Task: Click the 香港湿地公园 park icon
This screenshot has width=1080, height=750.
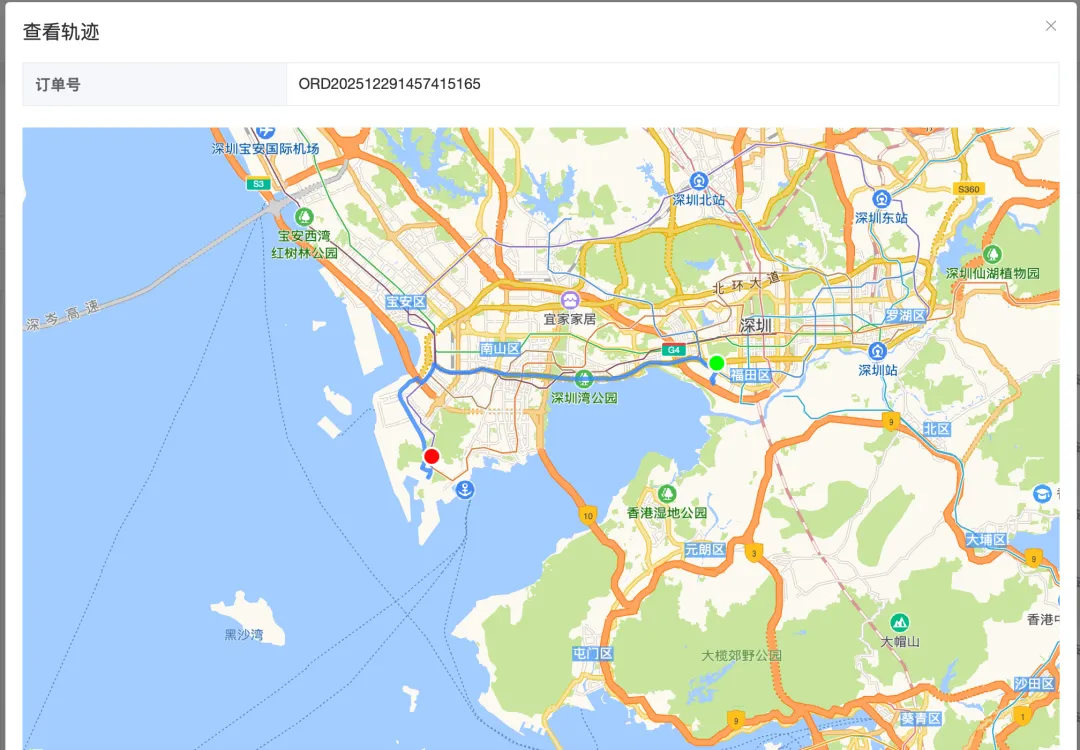Action: pyautogui.click(x=666, y=494)
